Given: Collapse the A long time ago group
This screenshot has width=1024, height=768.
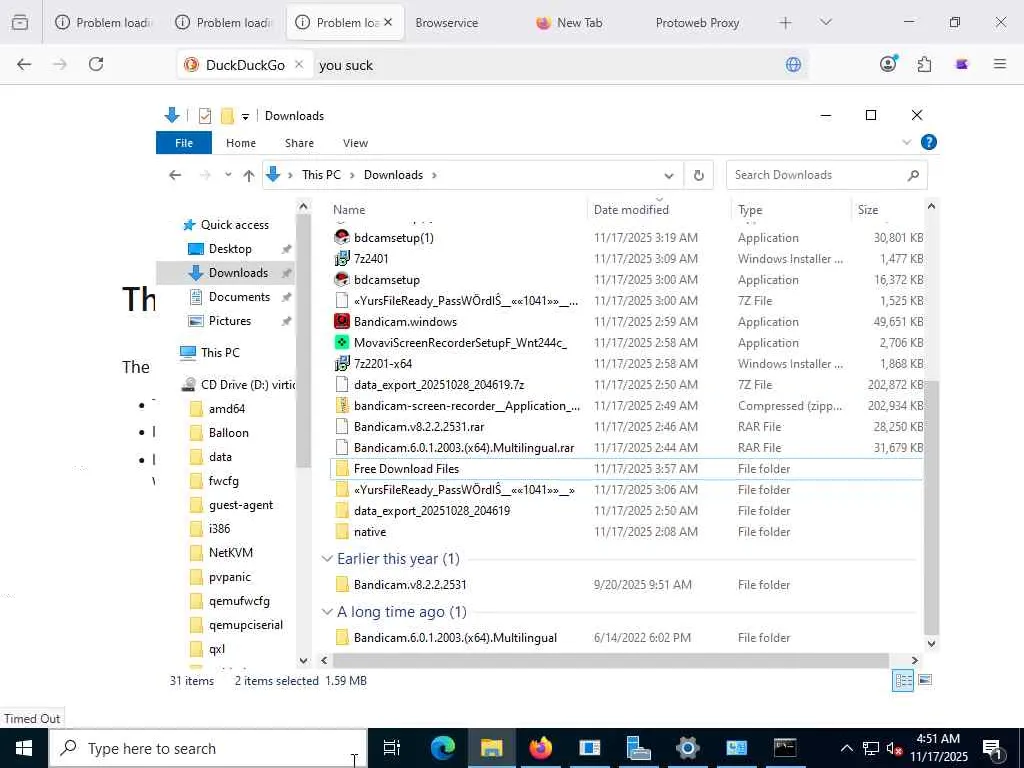Looking at the screenshot, I should [327, 612].
